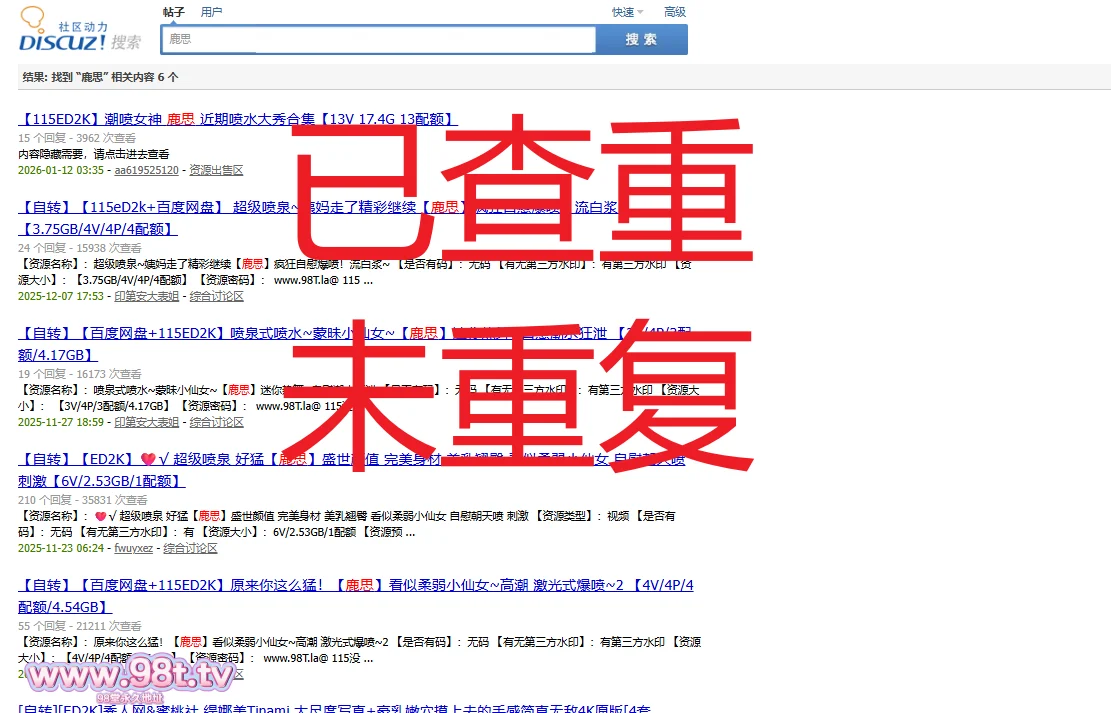Go to the 资源出售区 forum section

(216, 170)
